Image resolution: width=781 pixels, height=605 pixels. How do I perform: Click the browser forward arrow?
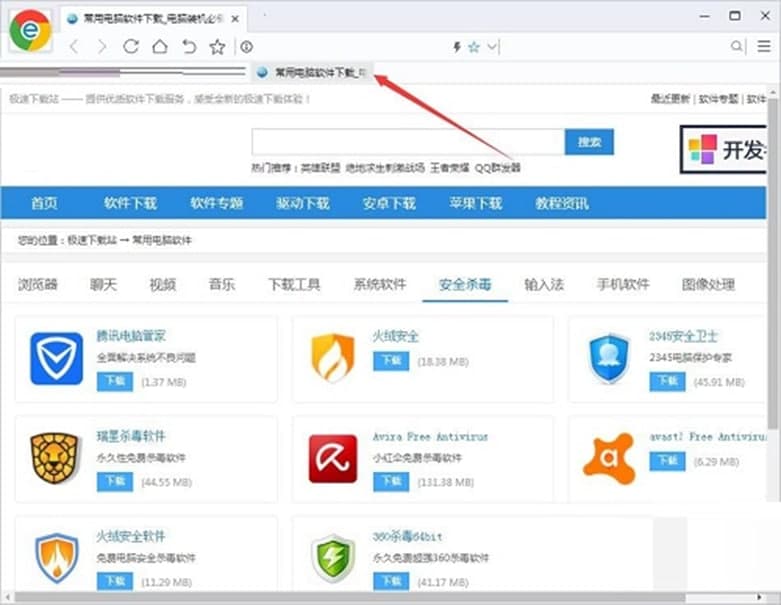[x=102, y=47]
